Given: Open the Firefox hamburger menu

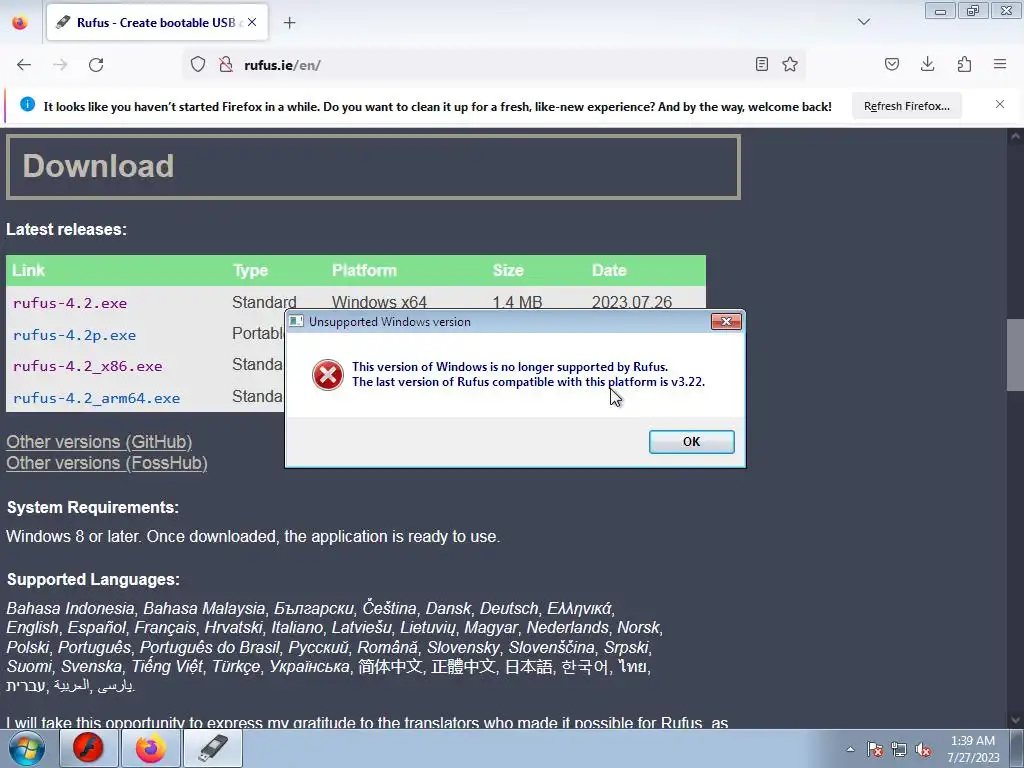Looking at the screenshot, I should point(1000,64).
